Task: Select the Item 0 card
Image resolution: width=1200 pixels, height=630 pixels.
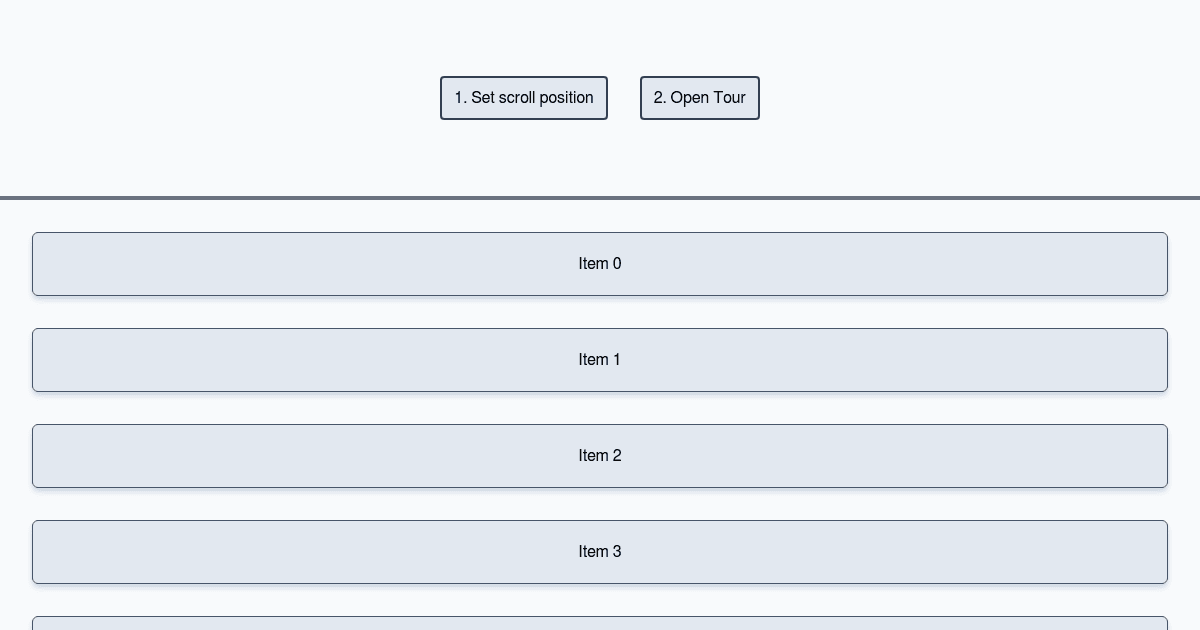Action: [x=600, y=264]
